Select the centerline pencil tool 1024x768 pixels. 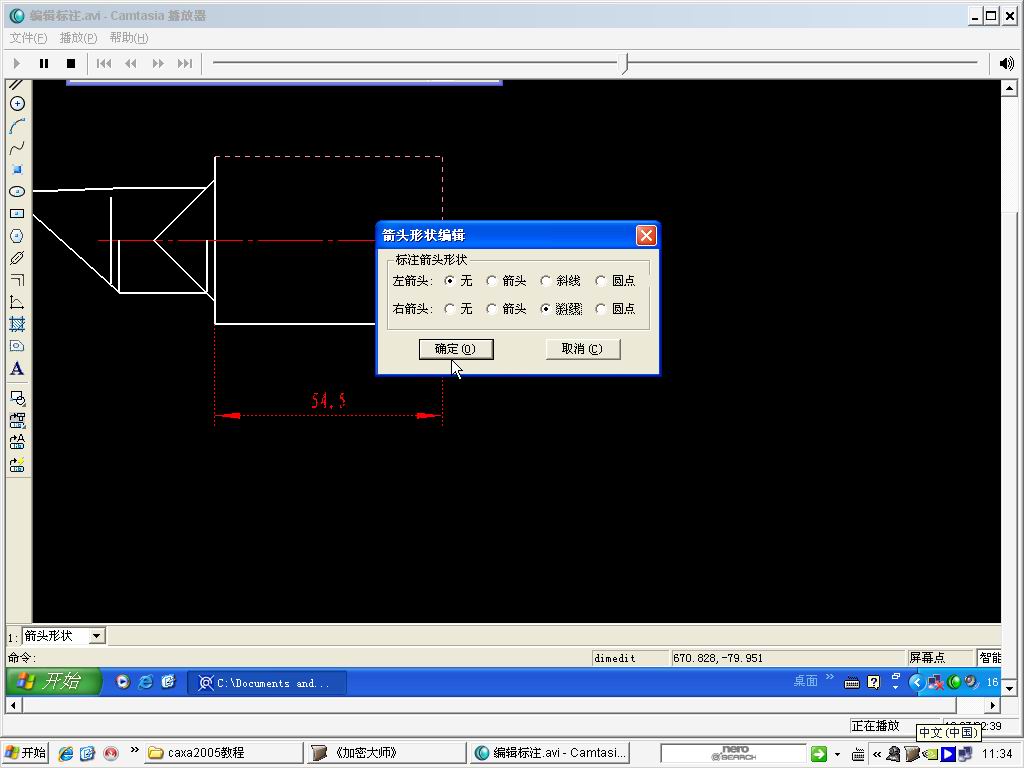18,258
